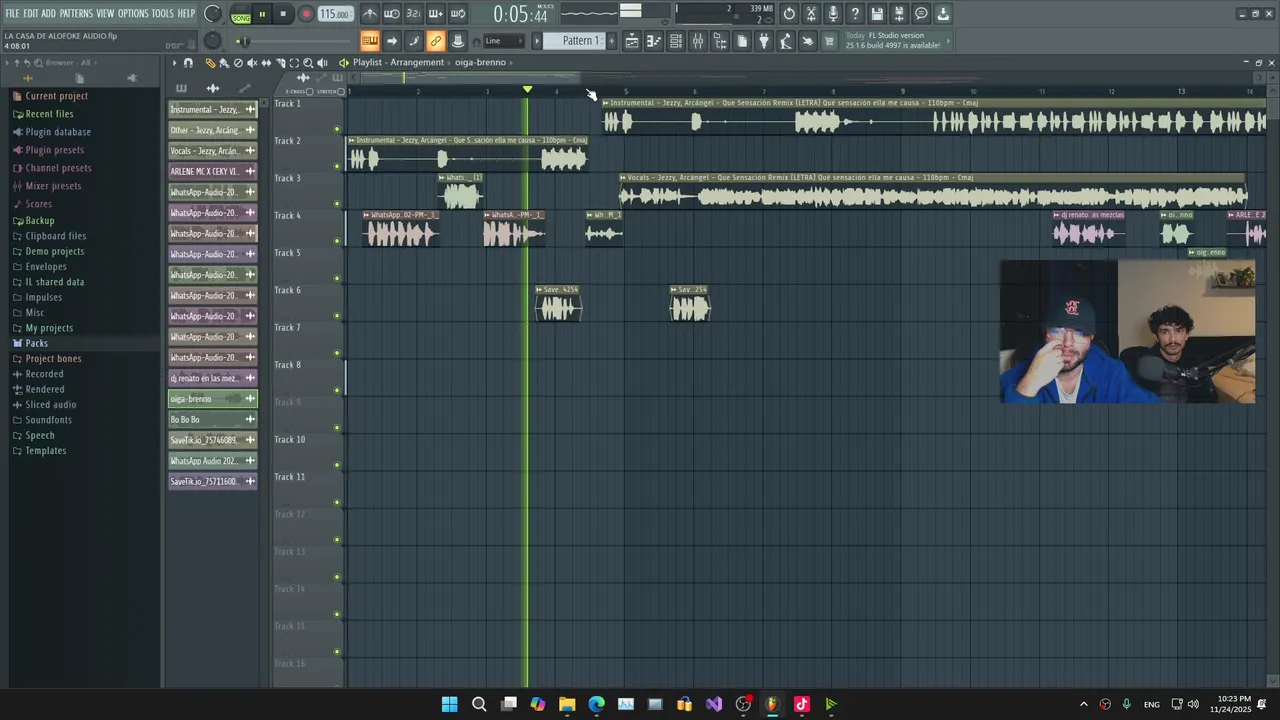
Task: Open the VIEW menu
Action: [x=105, y=14]
